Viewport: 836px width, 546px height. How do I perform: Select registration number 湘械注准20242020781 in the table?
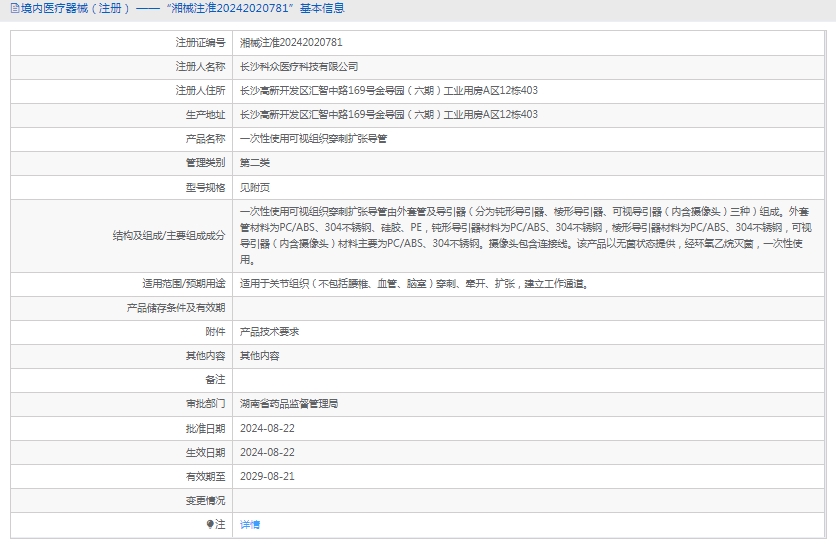click(x=291, y=43)
